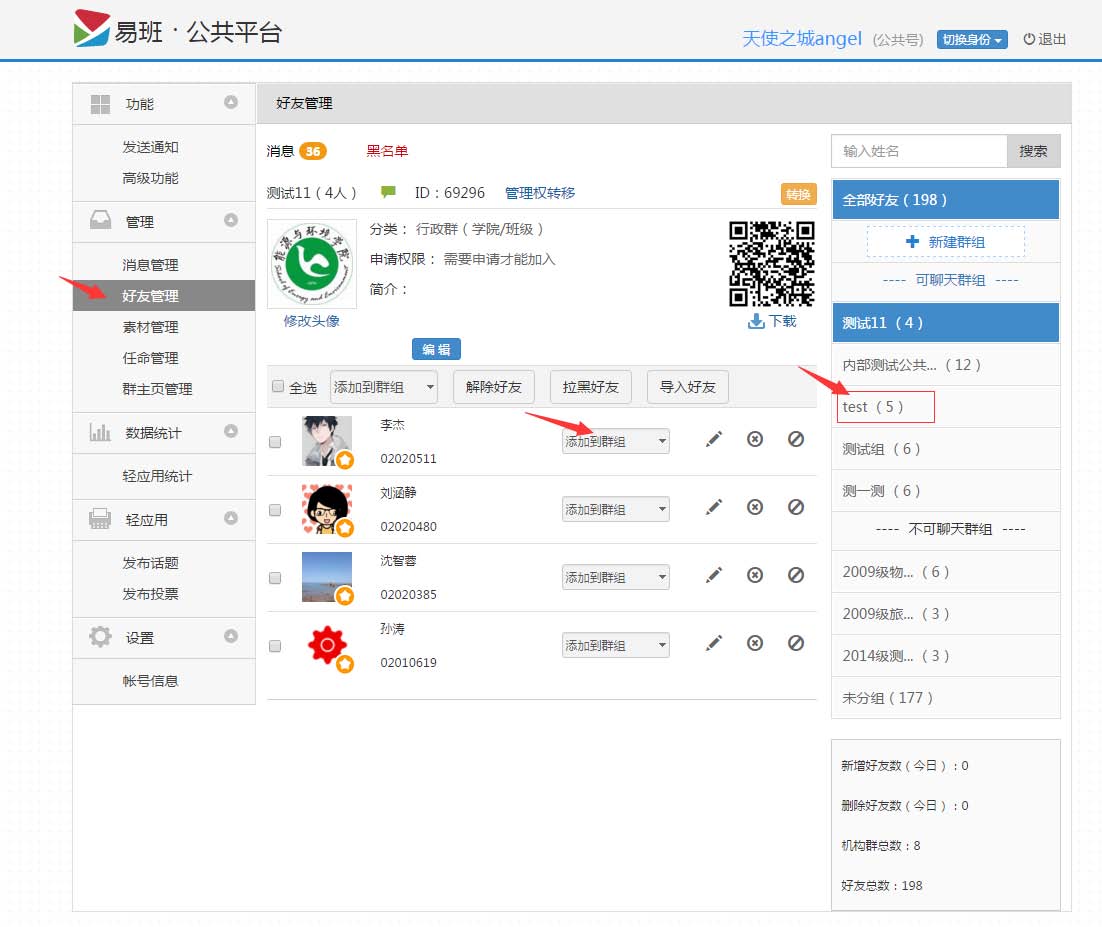Open 群主页管理 in sidebar
1102x927 pixels.
point(157,389)
